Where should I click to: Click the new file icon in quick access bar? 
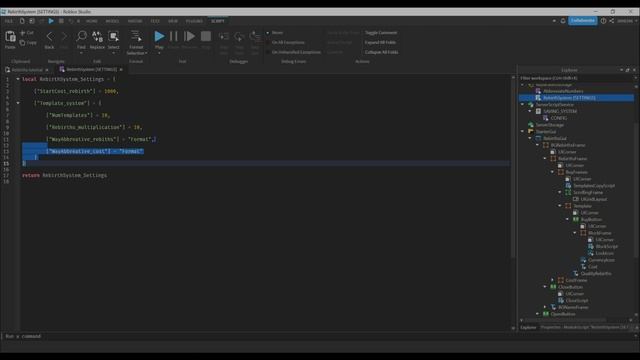click(x=22, y=21)
